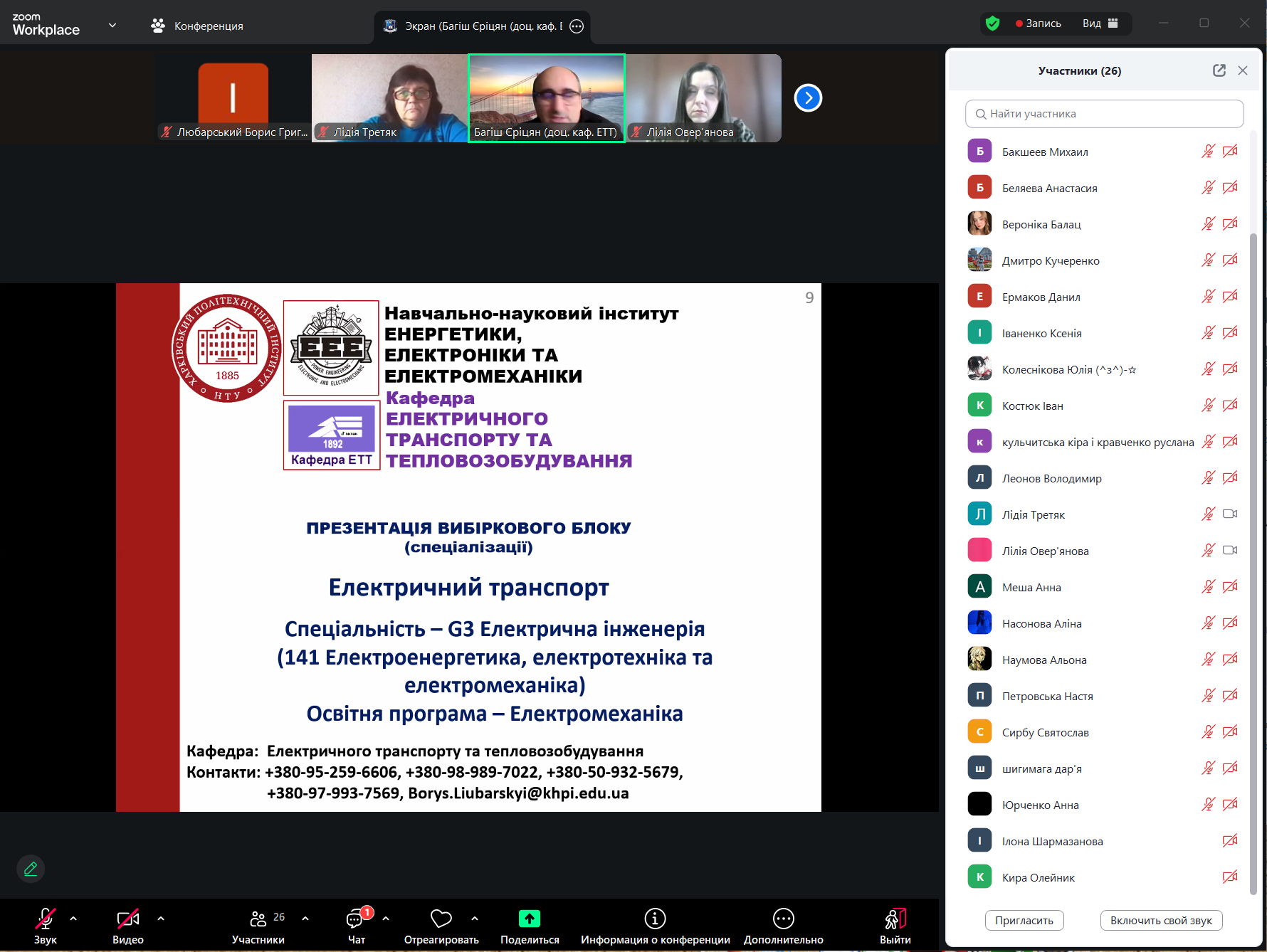The image size is (1267, 952).
Task: Select Лідія Третяк video thumbnail
Action: coord(390,98)
